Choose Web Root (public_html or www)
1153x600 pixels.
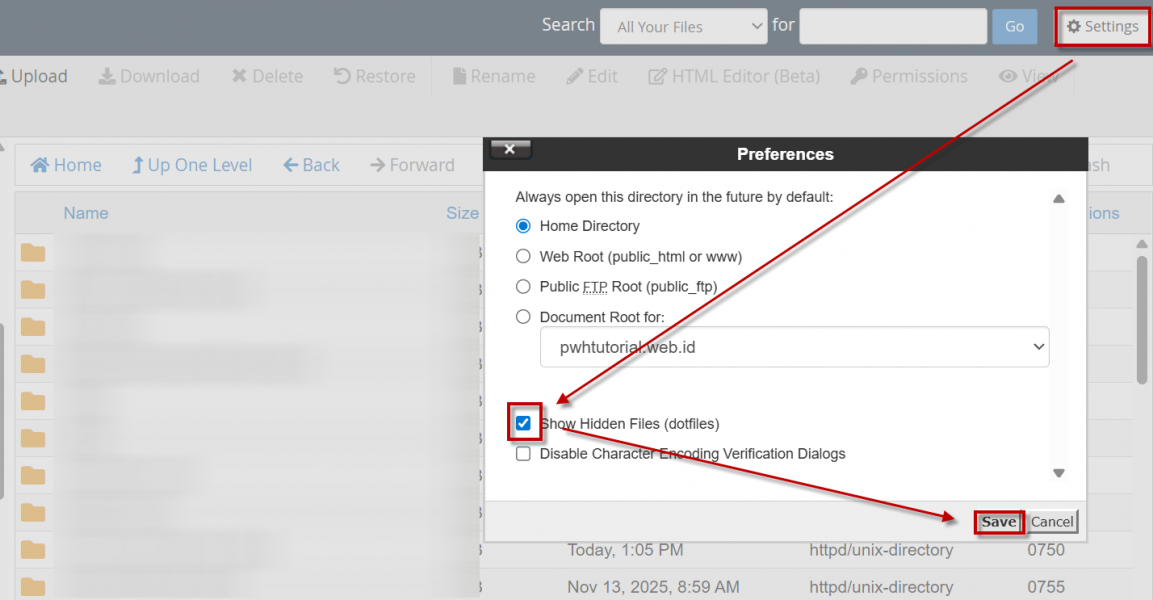(x=523, y=256)
